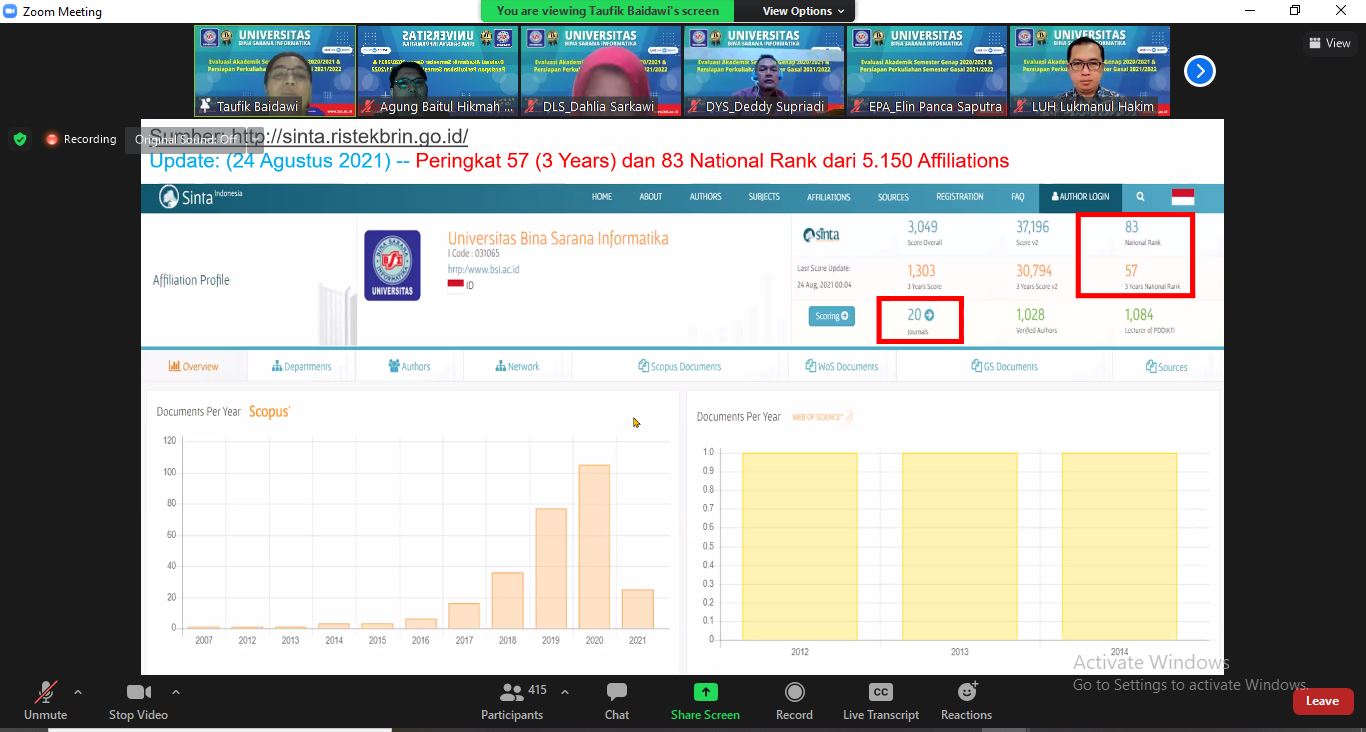
Task: Click the search magnifier icon
Action: pos(1140,197)
